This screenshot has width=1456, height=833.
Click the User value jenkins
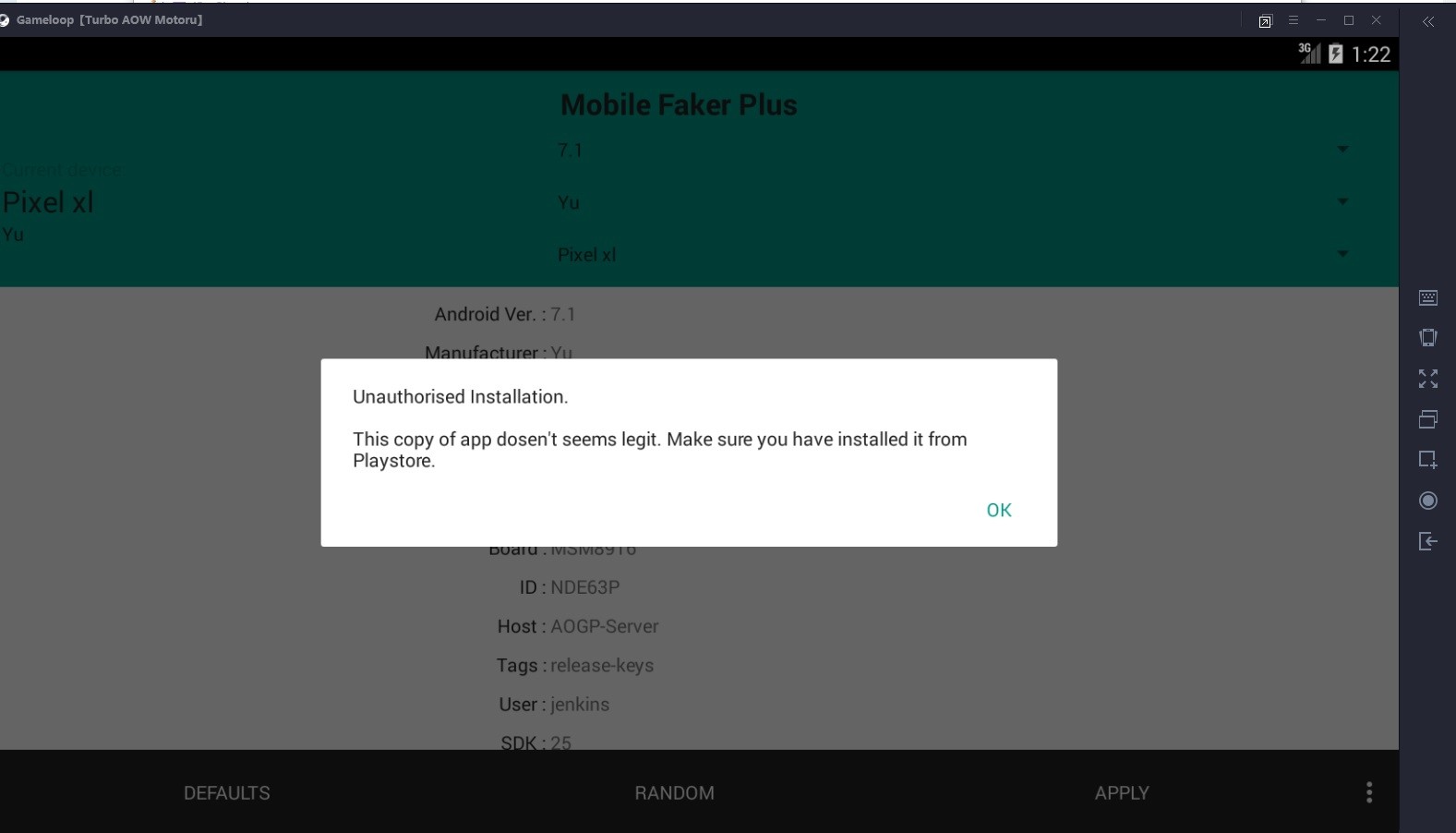point(580,704)
